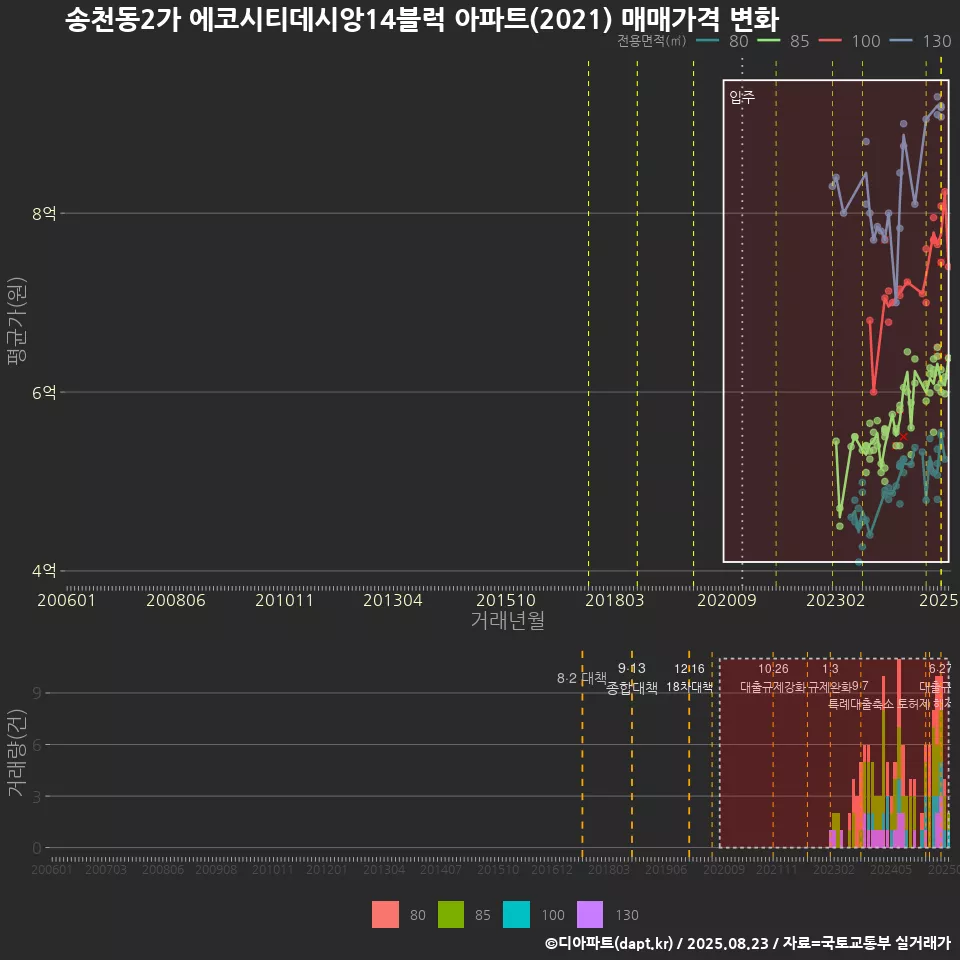Click the 9·13 종합대책 policy label
Viewport: 960px width, 960px height.
click(x=632, y=678)
